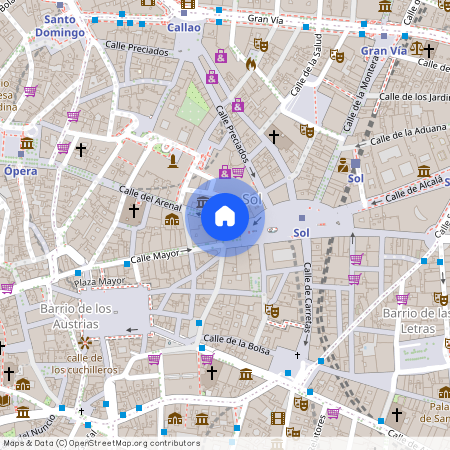Click the church cross below Calle de la Bolsa
450x450 pixels.
[x=212, y=373]
